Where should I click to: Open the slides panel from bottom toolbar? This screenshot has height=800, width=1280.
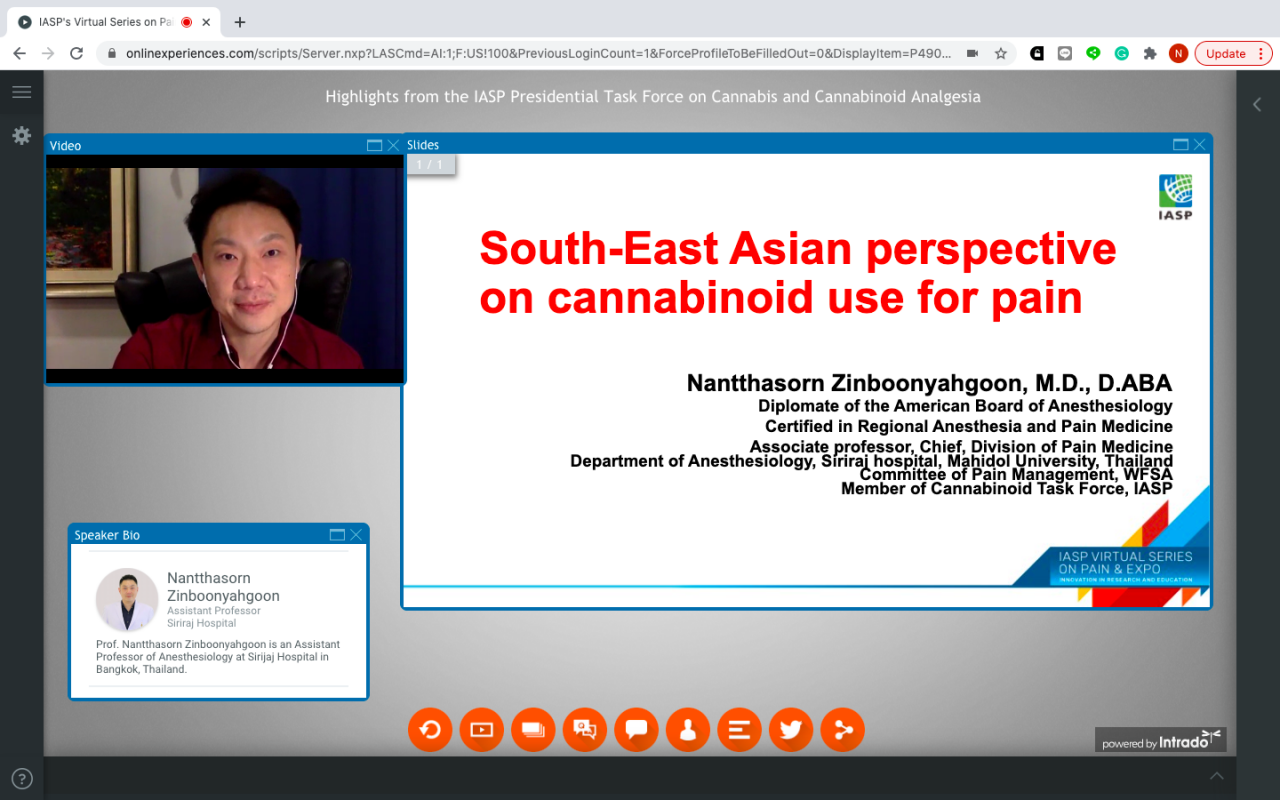[x=533, y=730]
